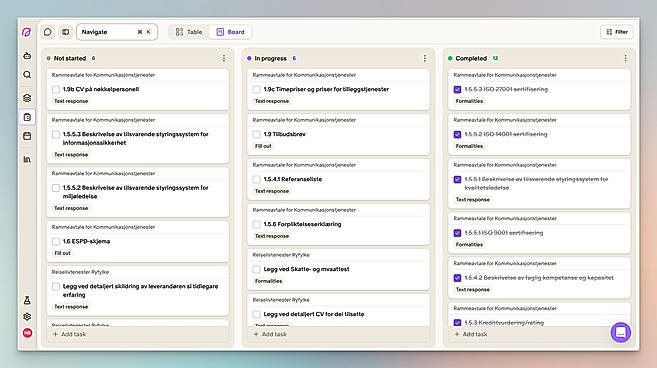The height and width of the screenshot is (368, 657).
Task: Open Legg ved Skatte- og mvaattest title
Action: pos(306,269)
